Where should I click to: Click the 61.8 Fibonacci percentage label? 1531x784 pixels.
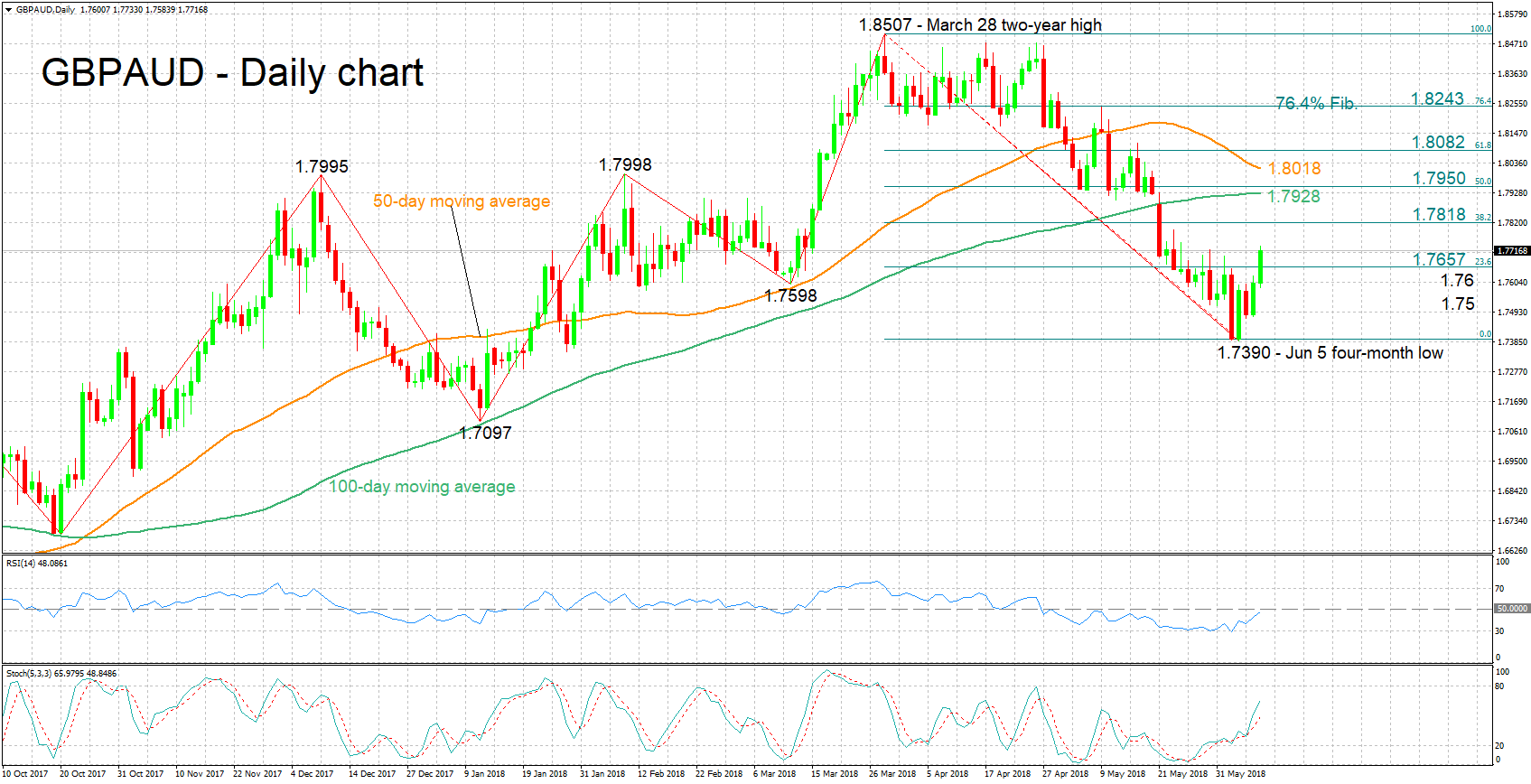(1483, 145)
